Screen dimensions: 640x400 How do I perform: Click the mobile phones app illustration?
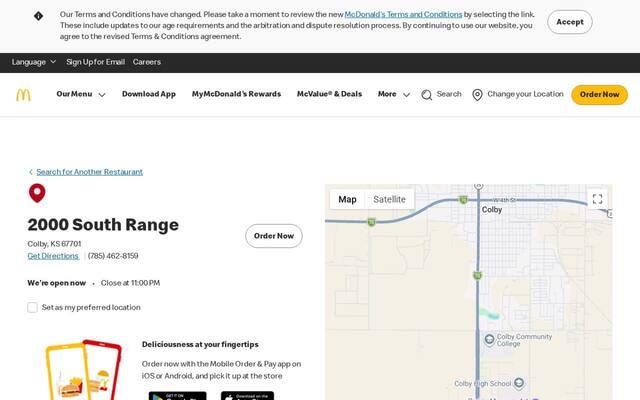pos(84,369)
